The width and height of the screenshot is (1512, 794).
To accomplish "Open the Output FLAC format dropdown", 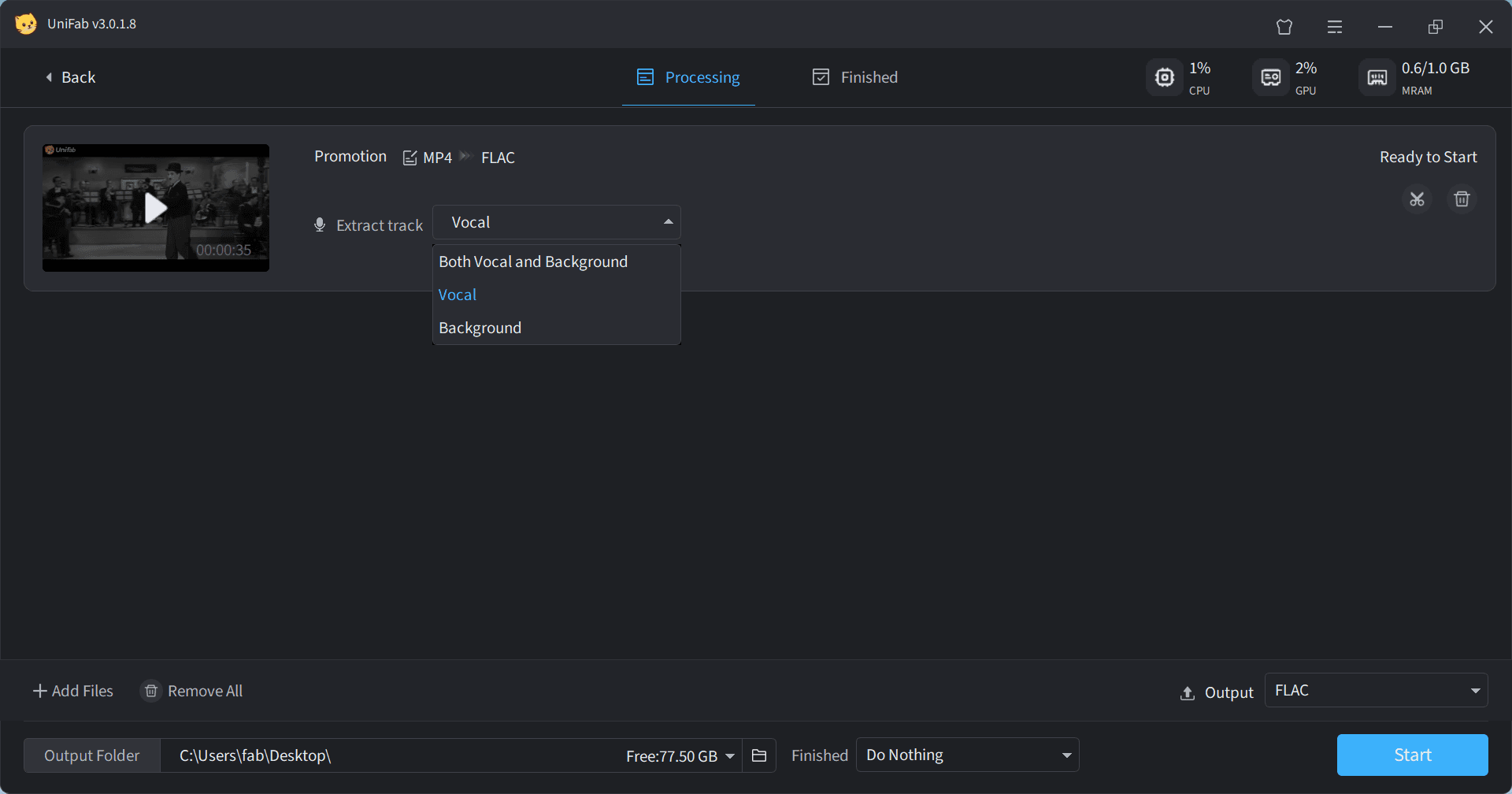I will [x=1376, y=690].
